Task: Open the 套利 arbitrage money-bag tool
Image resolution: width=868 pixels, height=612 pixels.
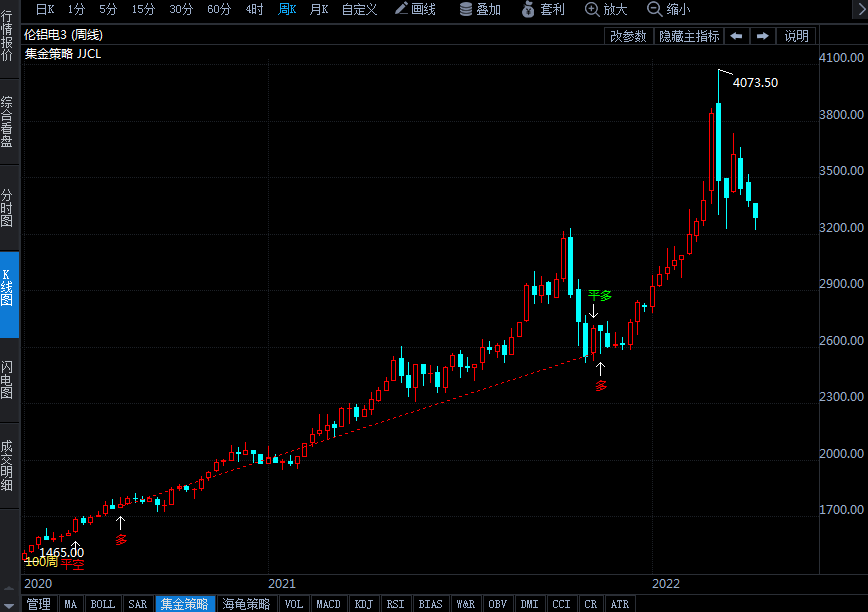Action: (x=543, y=9)
